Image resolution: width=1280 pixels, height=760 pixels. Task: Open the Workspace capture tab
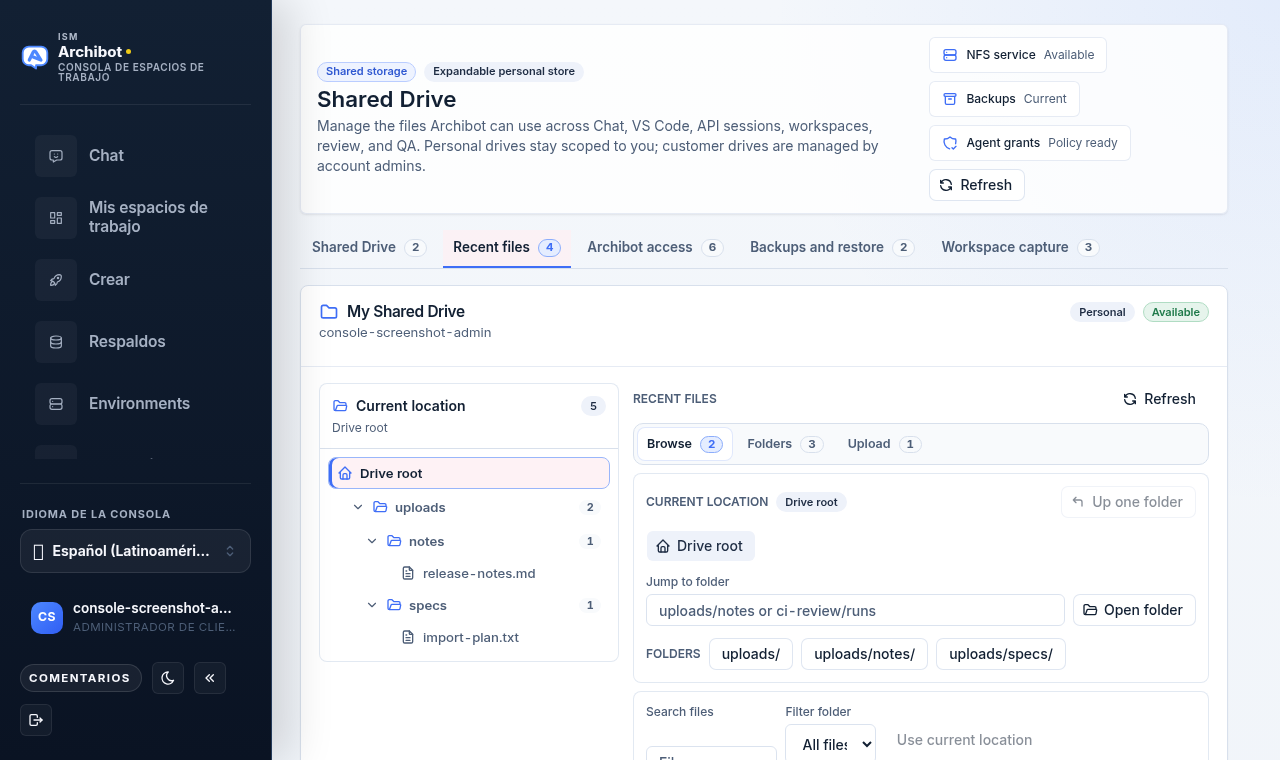1020,247
